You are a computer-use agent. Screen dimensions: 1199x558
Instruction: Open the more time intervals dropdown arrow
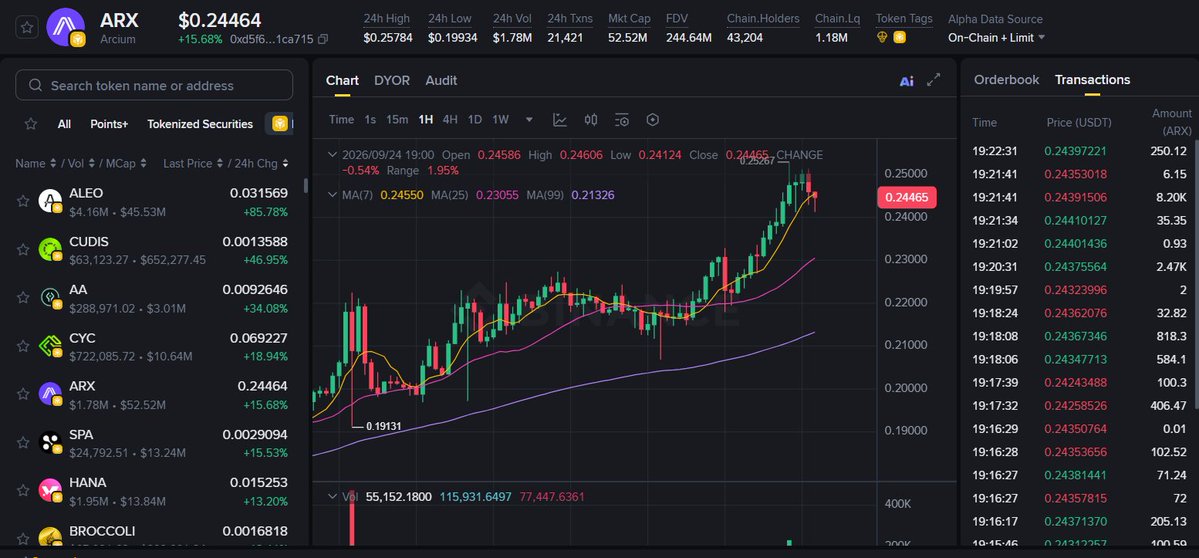pos(529,120)
